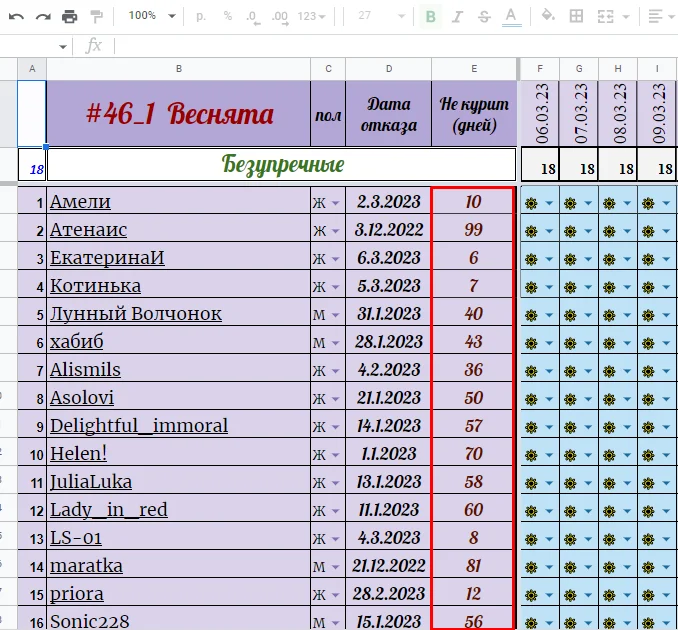Select column D header
The width and height of the screenshot is (678, 630).
pyautogui.click(x=389, y=69)
